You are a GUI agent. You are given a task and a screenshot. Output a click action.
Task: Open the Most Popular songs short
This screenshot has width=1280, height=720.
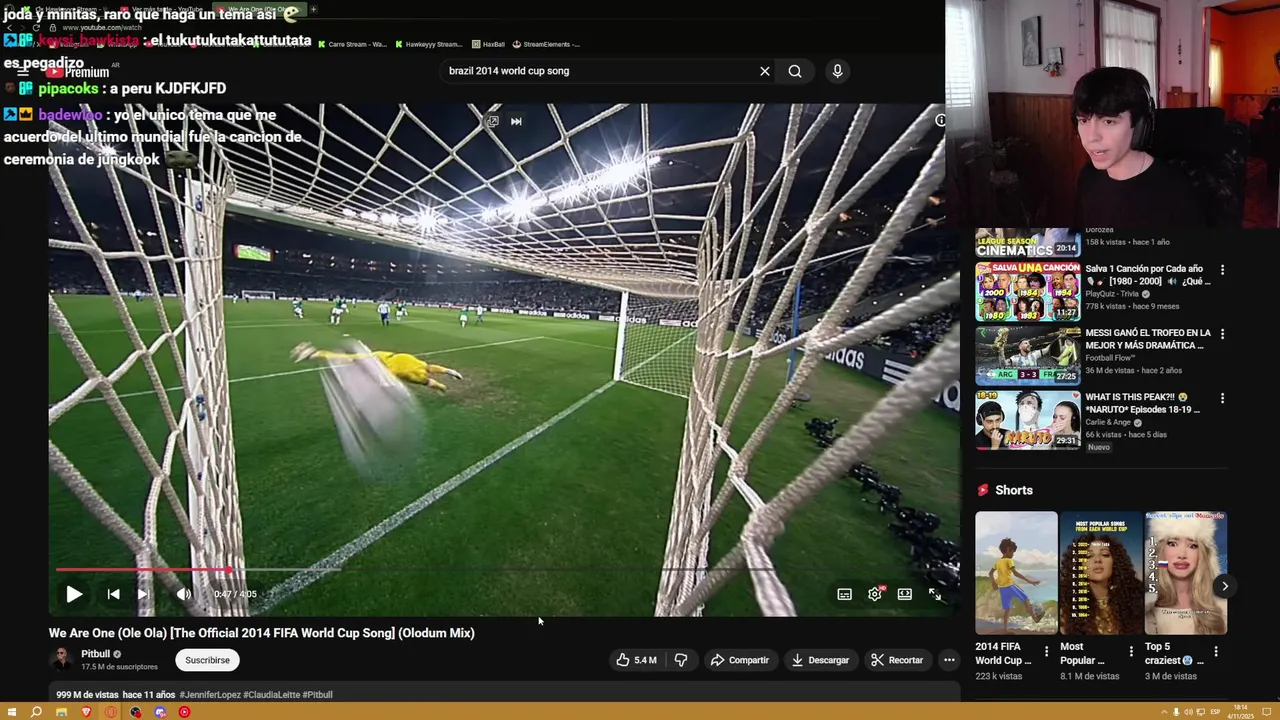1101,573
